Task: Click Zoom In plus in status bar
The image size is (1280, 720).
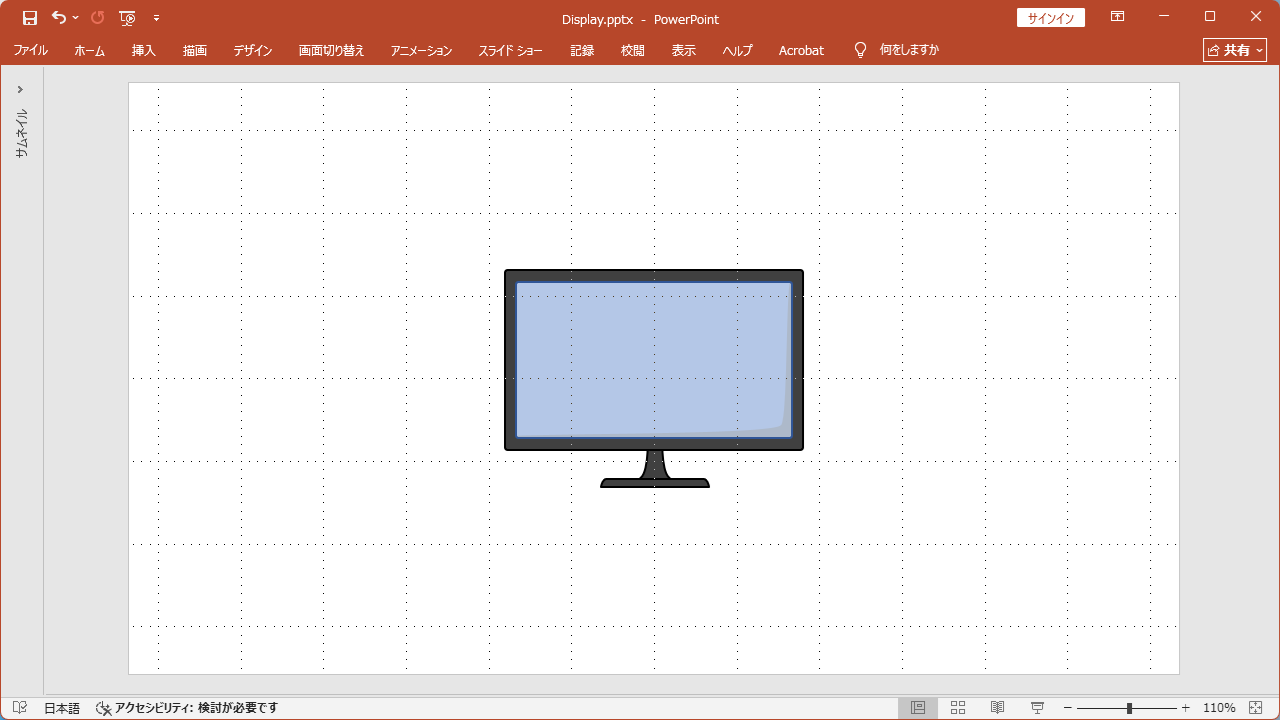Action: (x=1184, y=707)
